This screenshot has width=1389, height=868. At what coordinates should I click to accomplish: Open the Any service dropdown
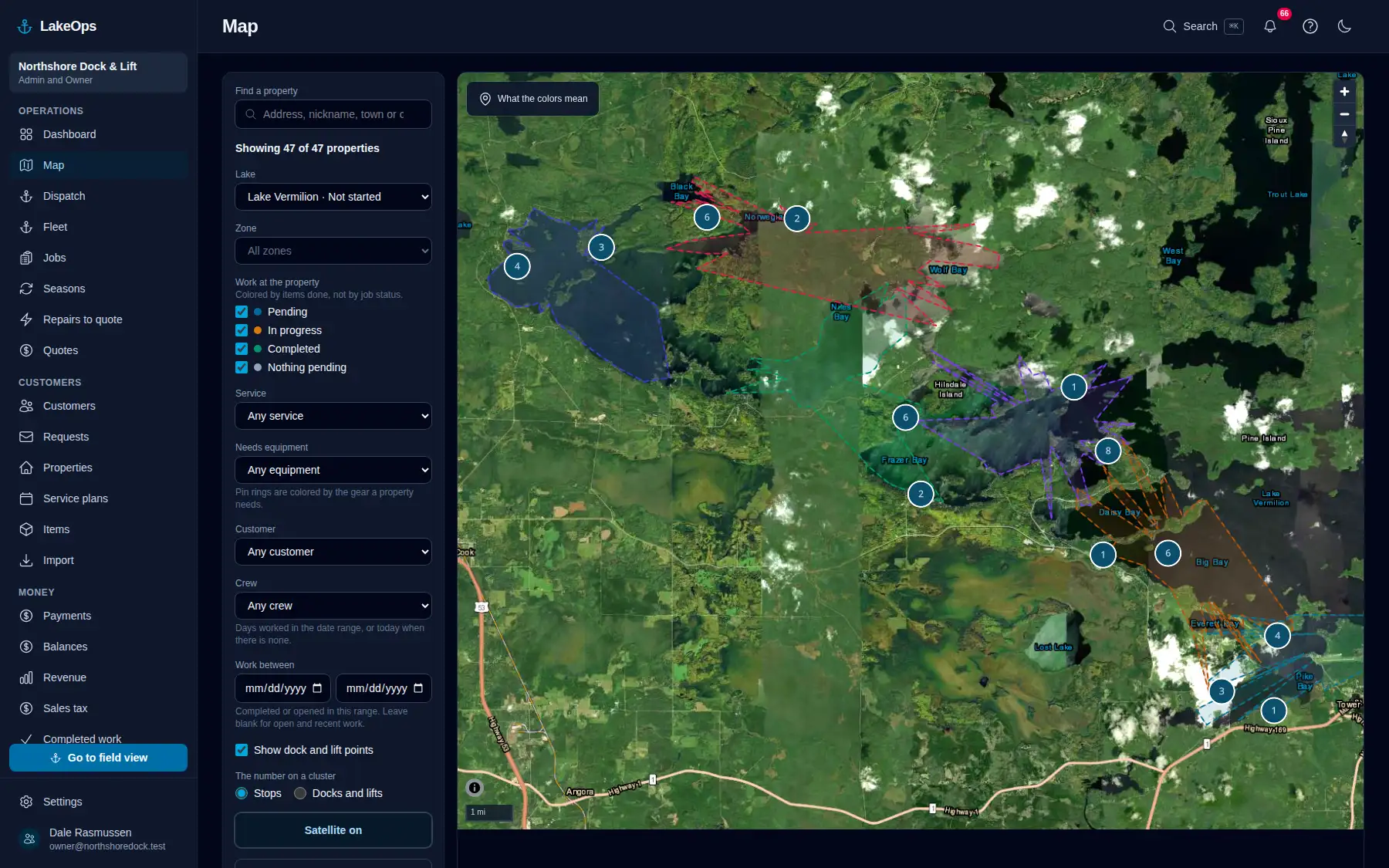(x=333, y=416)
